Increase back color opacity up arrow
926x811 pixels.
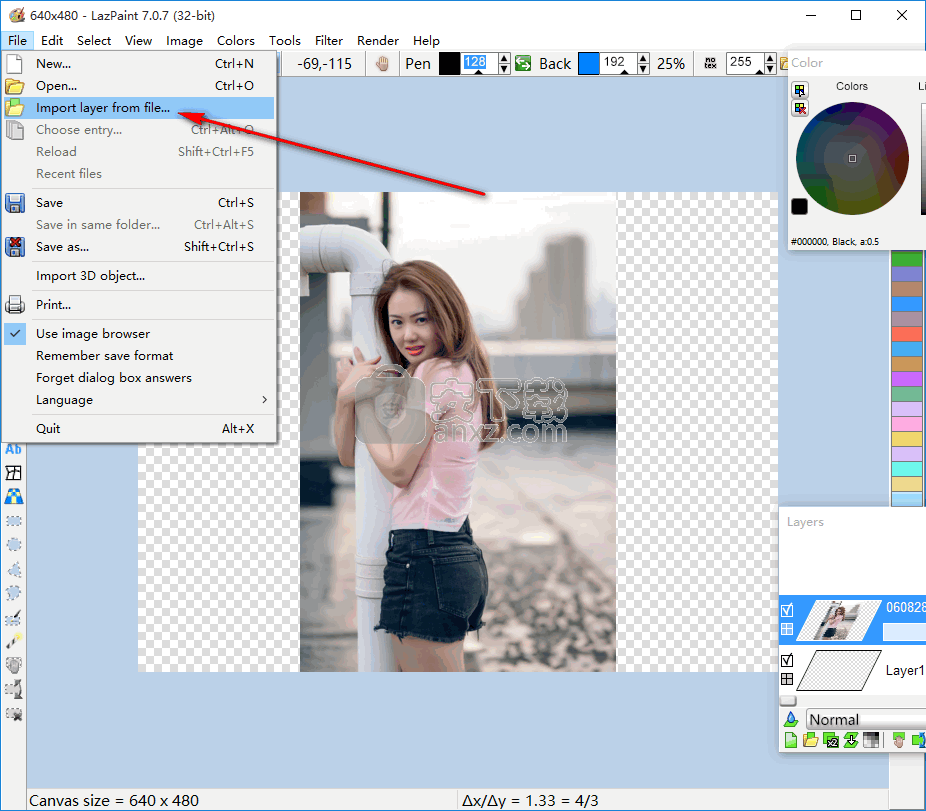(644, 58)
